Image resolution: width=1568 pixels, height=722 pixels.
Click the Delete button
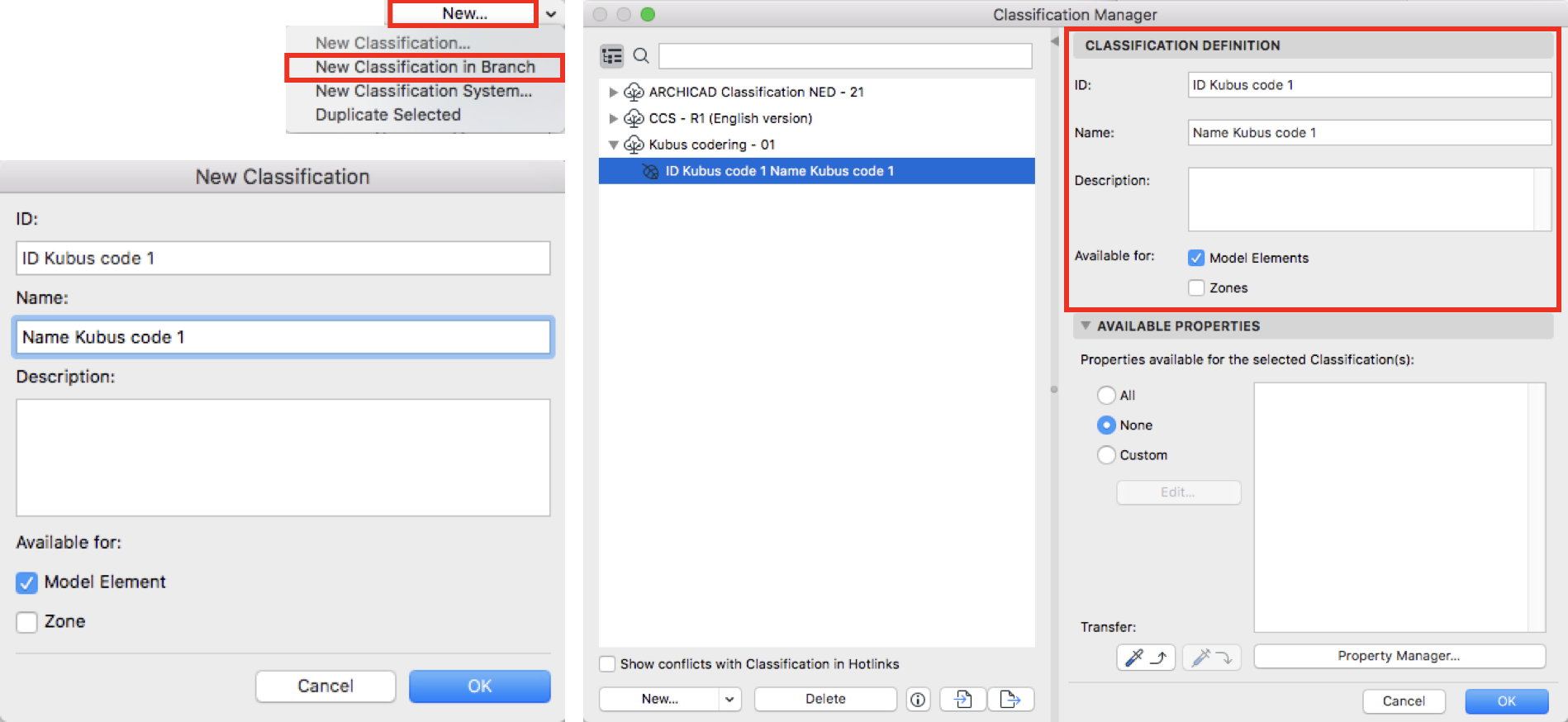[x=825, y=700]
